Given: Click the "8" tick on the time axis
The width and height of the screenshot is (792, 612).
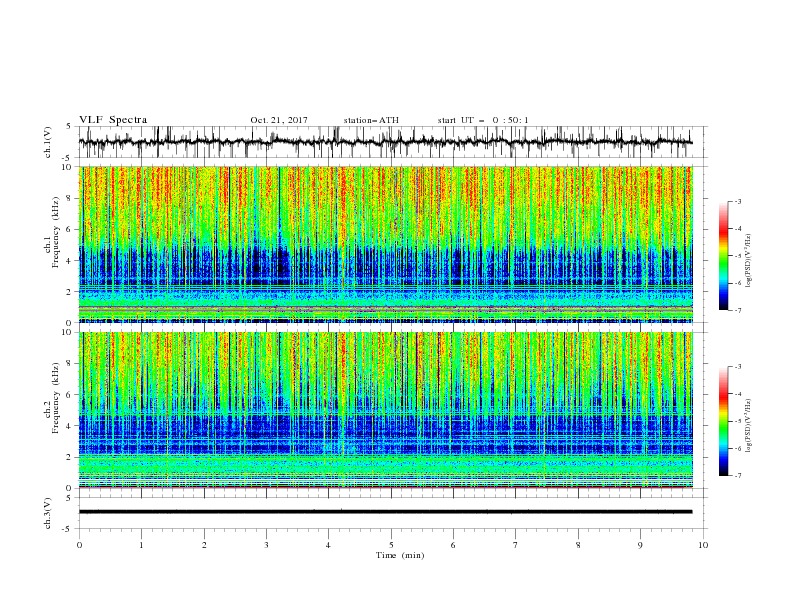Looking at the screenshot, I should click(578, 545).
